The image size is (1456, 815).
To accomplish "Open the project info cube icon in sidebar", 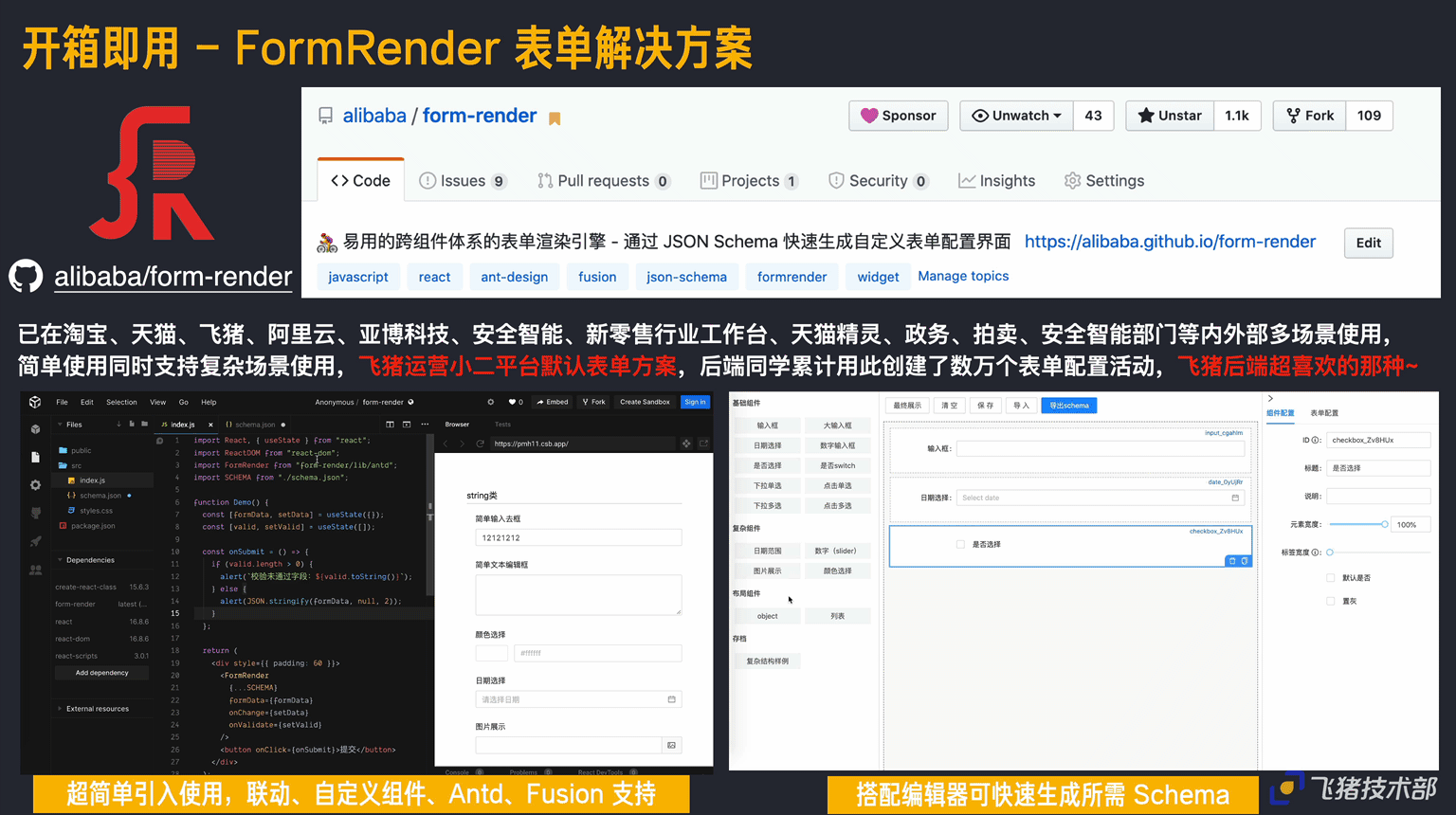I will tap(35, 429).
